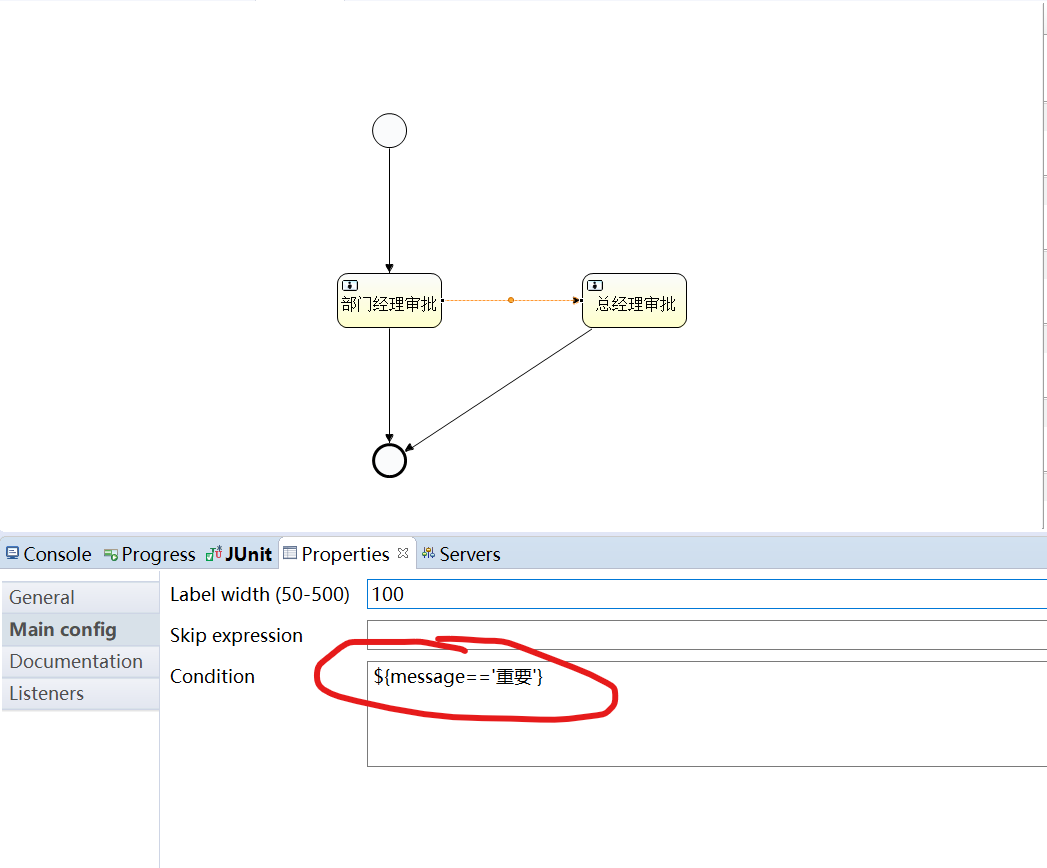
Task: Click into the Condition text area
Action: point(706,714)
